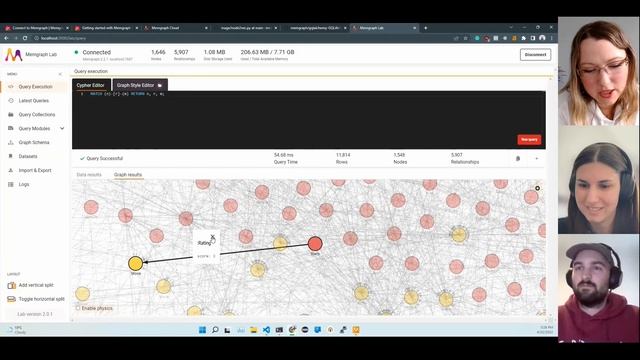
Task: Click the Add vertical split icon
Action: 11,285
